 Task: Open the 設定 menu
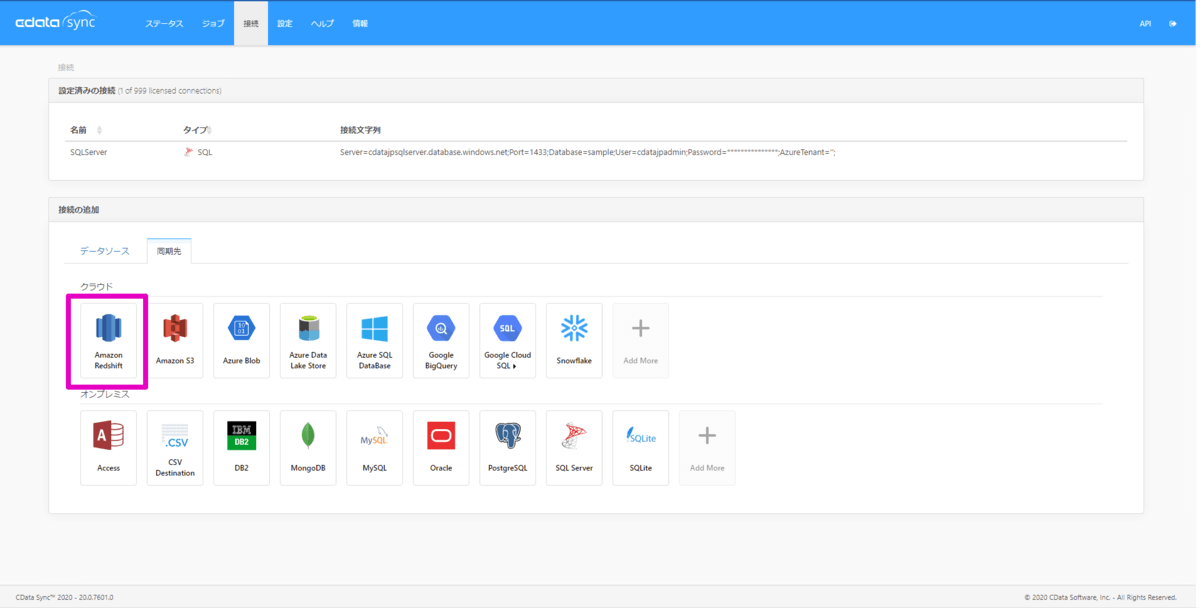pos(285,23)
